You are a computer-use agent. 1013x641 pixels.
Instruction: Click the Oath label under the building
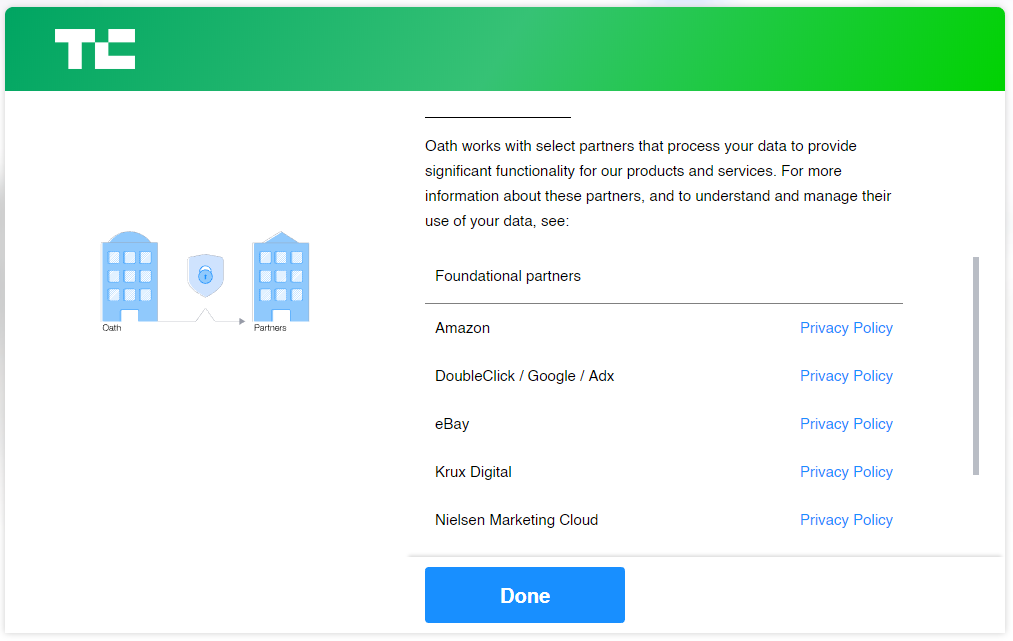112,328
